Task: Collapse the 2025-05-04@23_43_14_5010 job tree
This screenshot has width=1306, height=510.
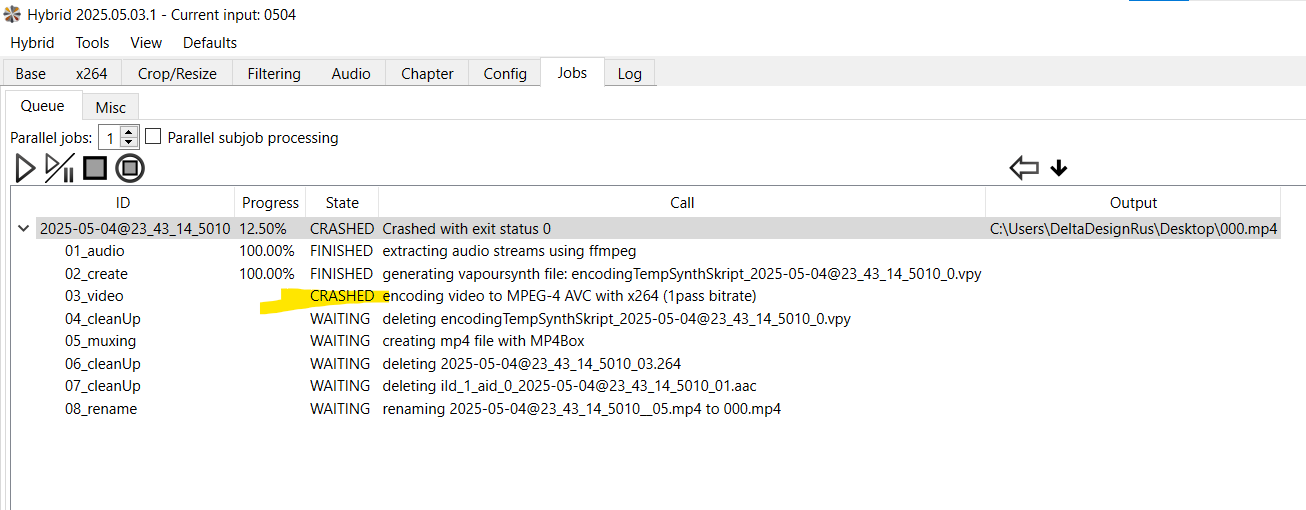Action: (x=23, y=229)
